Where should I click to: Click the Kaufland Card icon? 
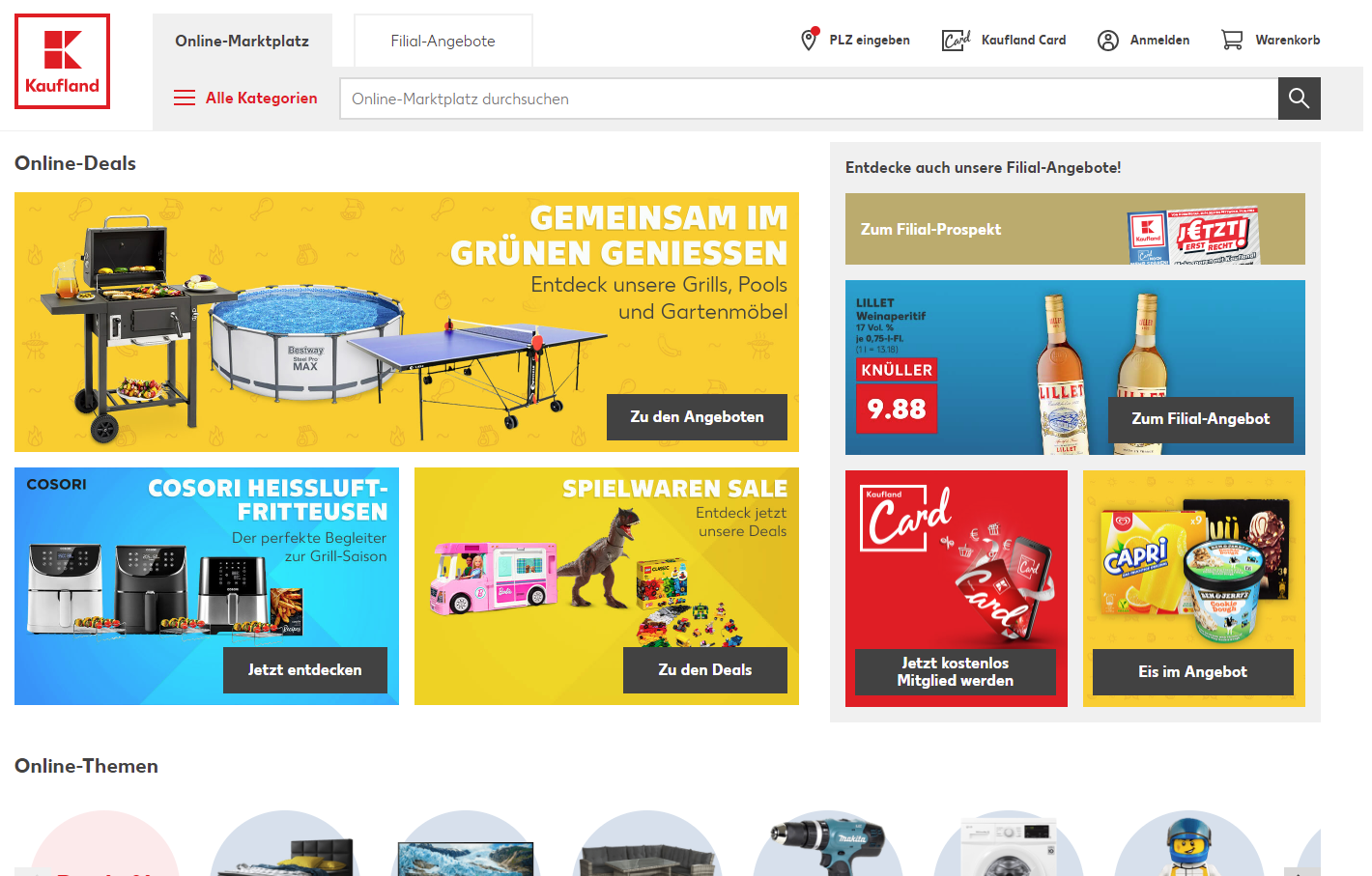(956, 40)
